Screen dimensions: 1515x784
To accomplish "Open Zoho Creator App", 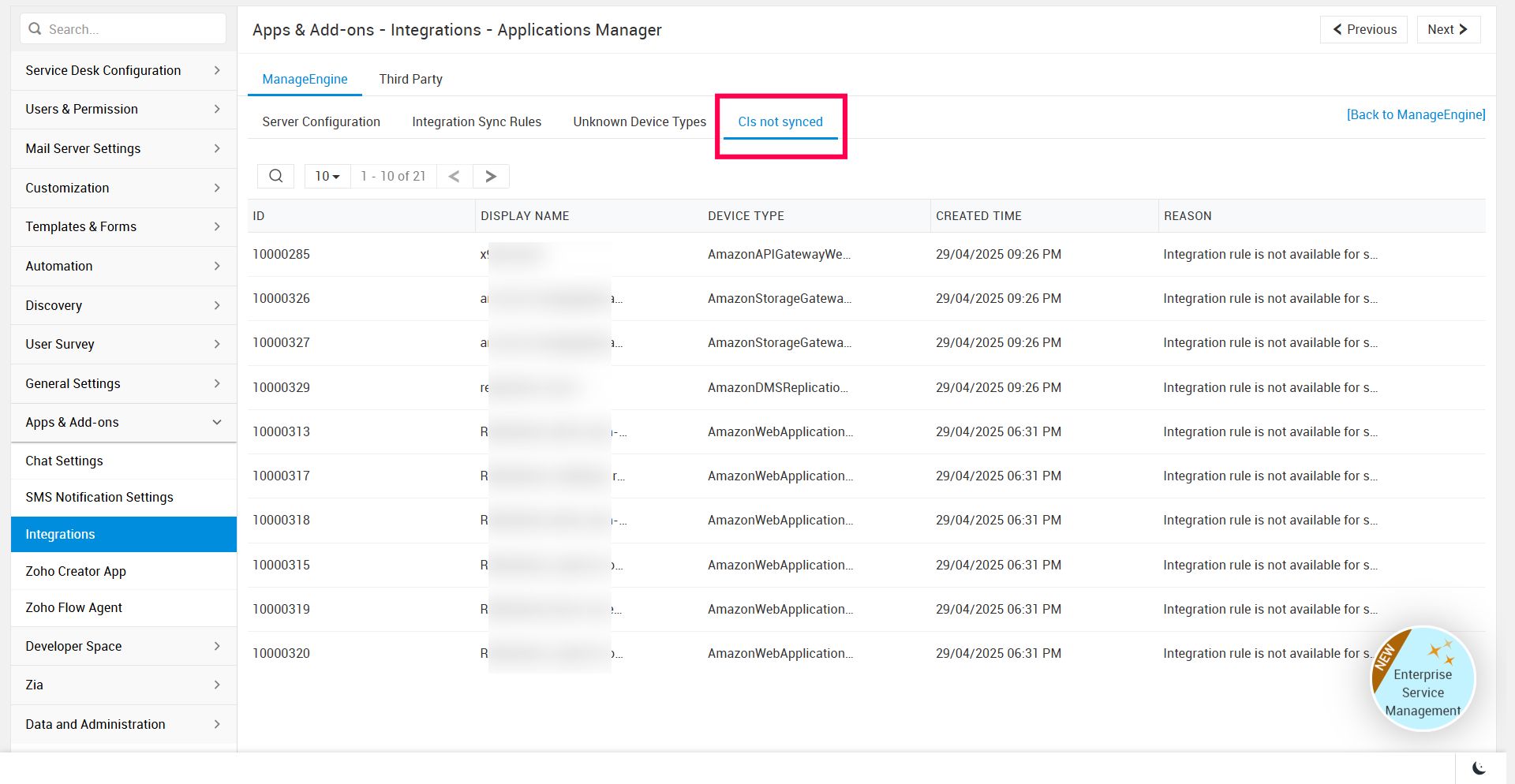I will pos(124,571).
